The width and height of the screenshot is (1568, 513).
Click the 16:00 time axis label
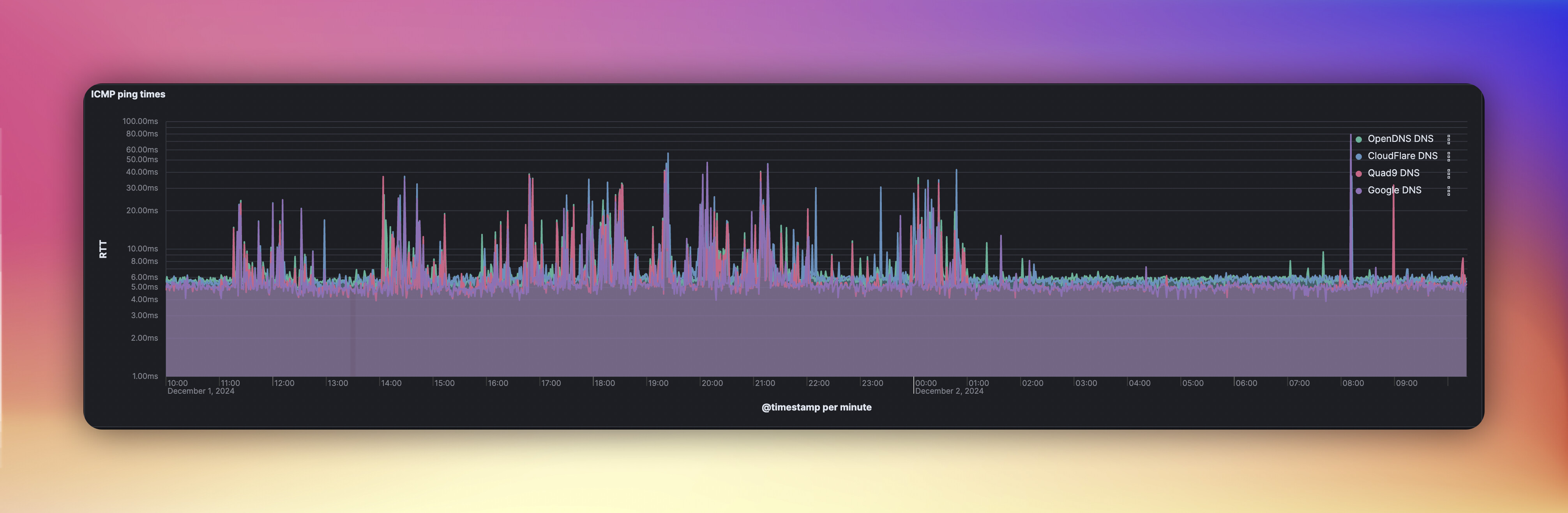coord(498,383)
